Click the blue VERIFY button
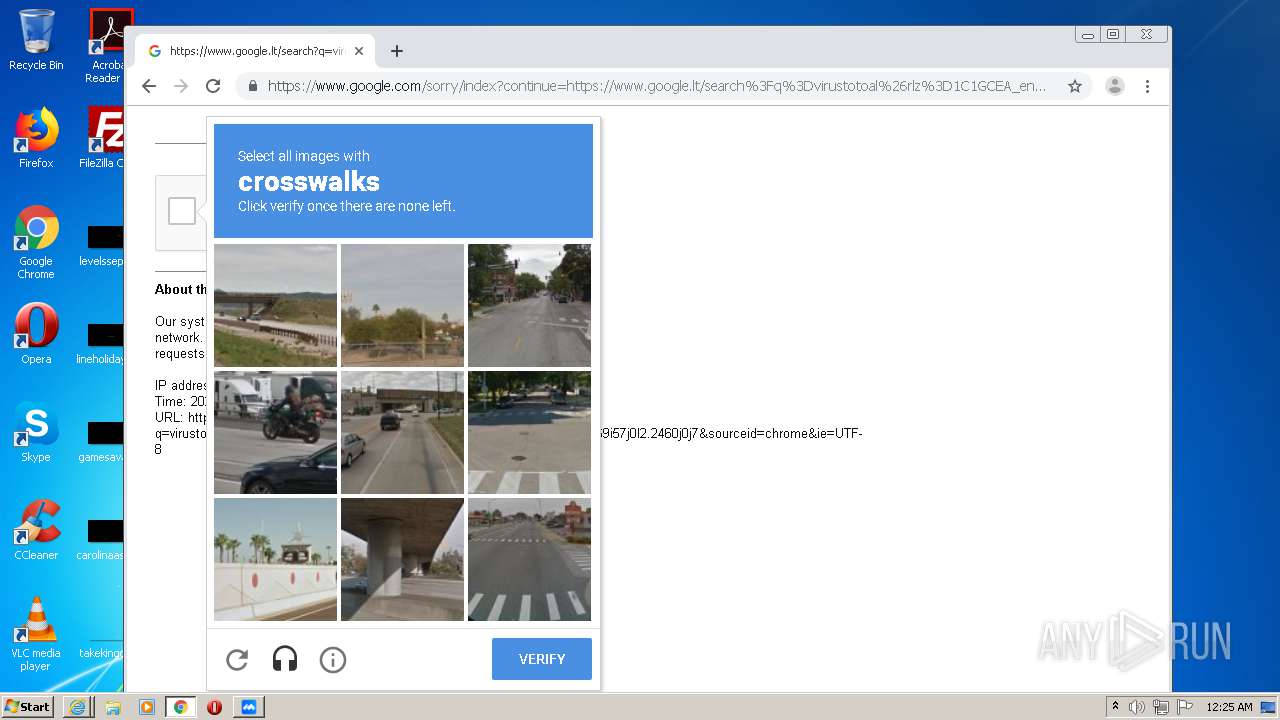This screenshot has height=720, width=1280. tap(542, 659)
